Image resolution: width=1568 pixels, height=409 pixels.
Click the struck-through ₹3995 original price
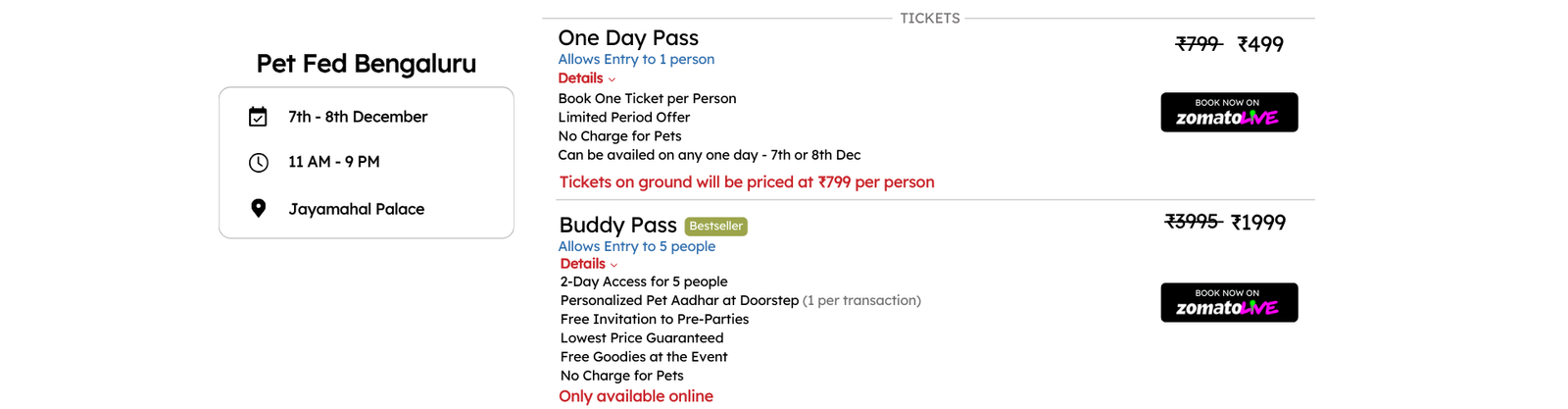pyautogui.click(x=1193, y=222)
